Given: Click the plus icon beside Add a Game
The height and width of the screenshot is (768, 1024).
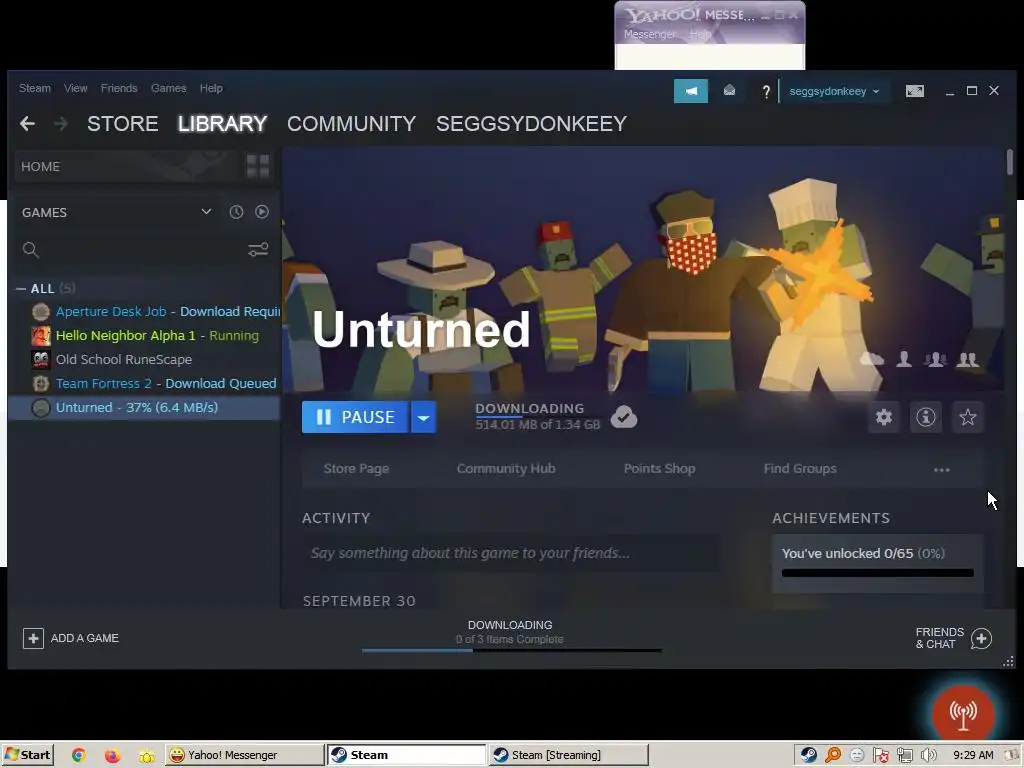Looking at the screenshot, I should pyautogui.click(x=33, y=638).
